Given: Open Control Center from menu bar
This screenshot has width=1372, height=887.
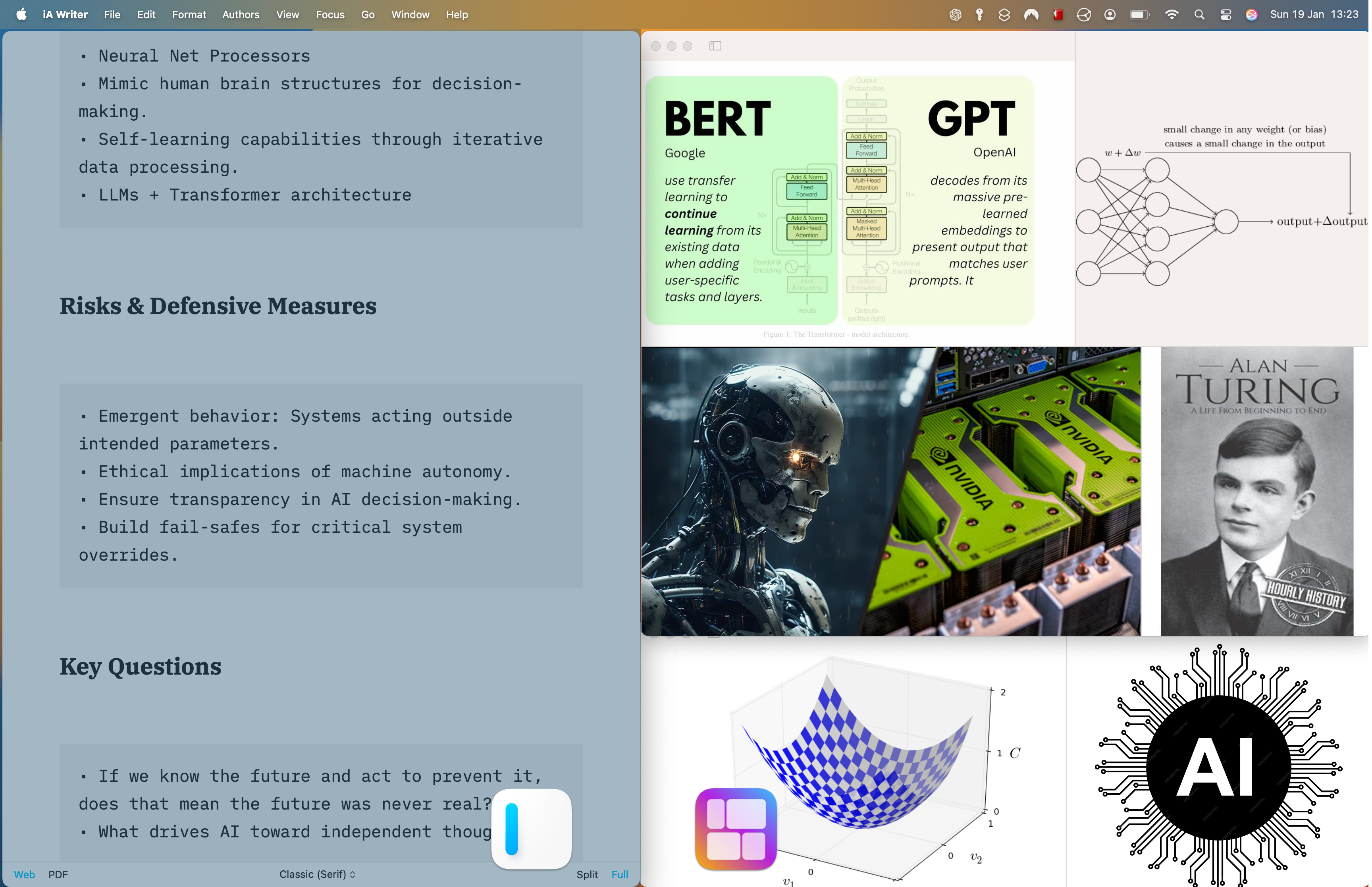Looking at the screenshot, I should (x=1226, y=14).
